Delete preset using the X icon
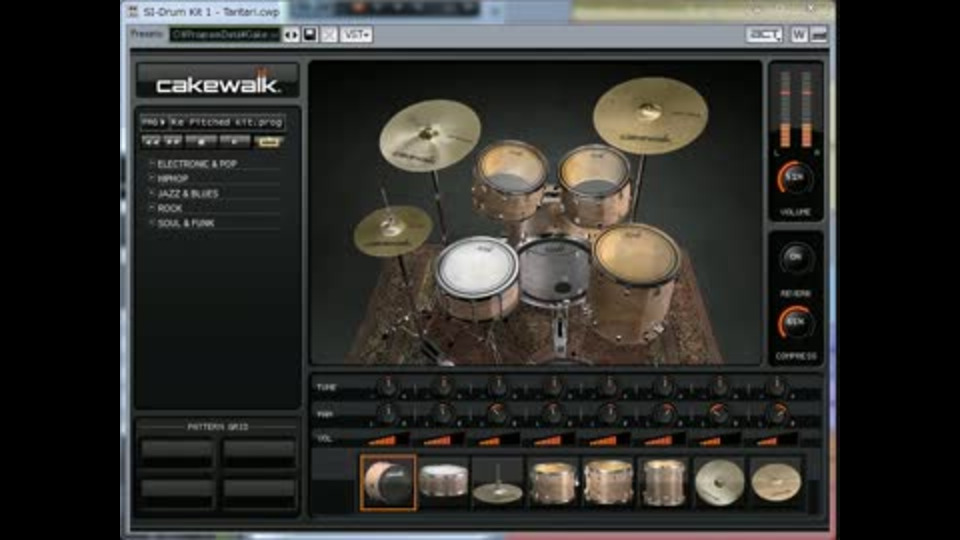 [x=329, y=35]
